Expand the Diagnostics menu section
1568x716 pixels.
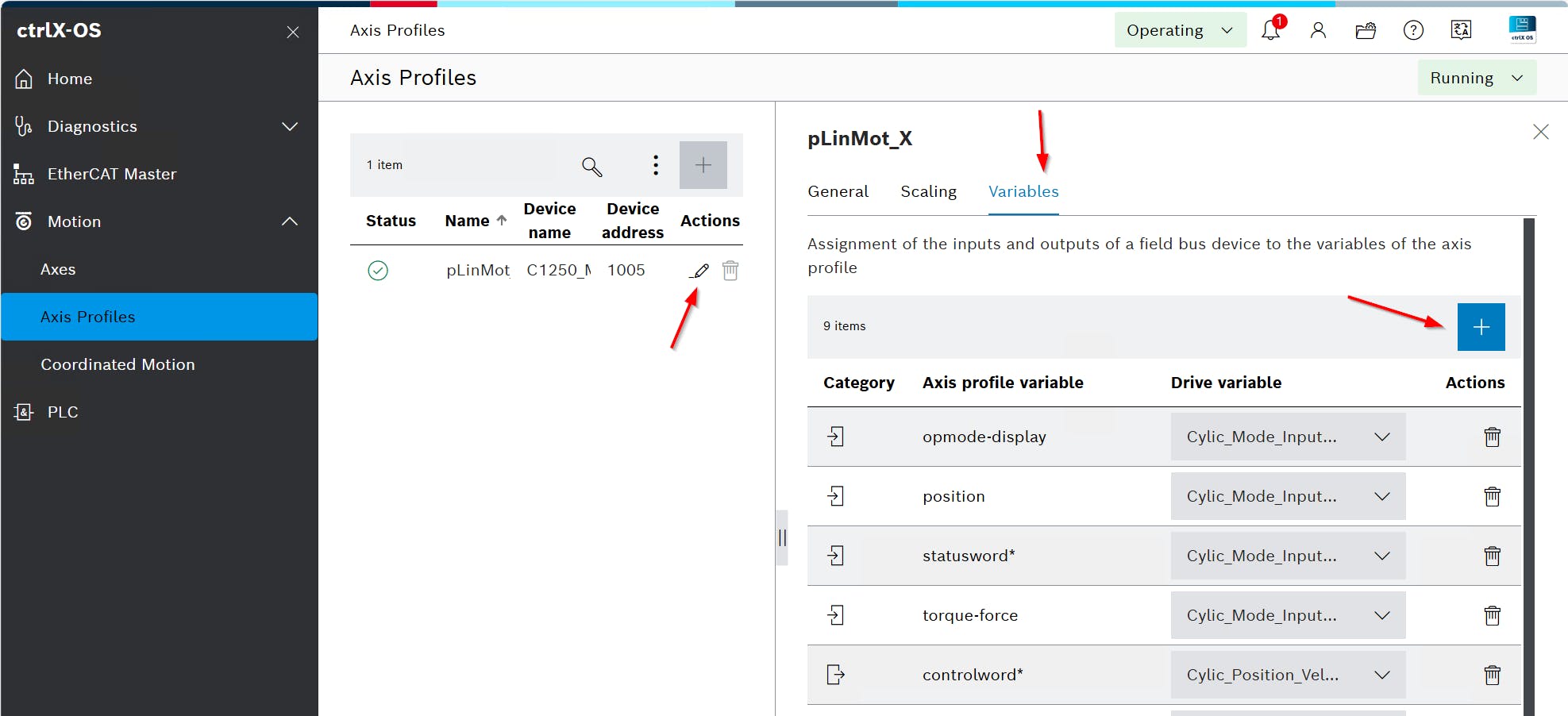(290, 126)
